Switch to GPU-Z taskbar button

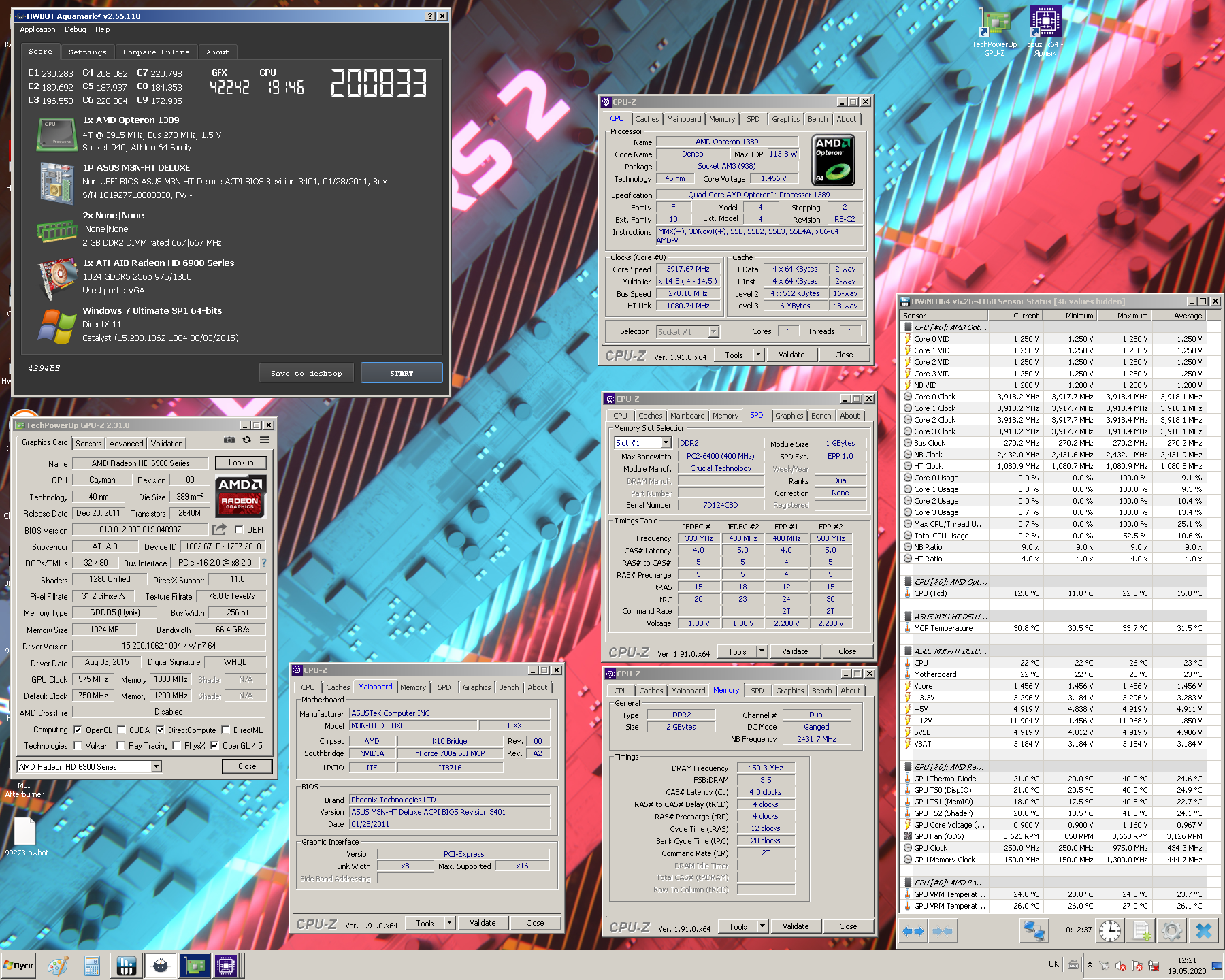[x=194, y=966]
